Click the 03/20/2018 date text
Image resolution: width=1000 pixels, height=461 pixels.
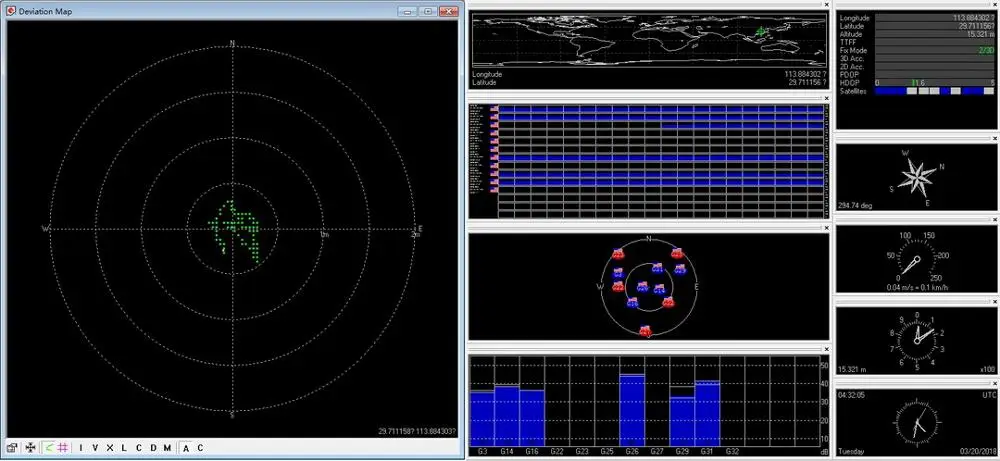point(977,451)
